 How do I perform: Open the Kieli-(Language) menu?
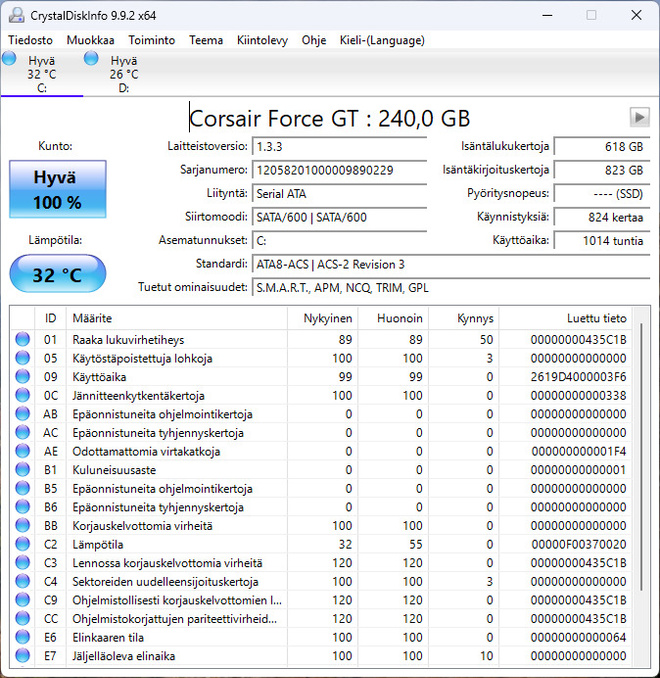click(x=382, y=40)
